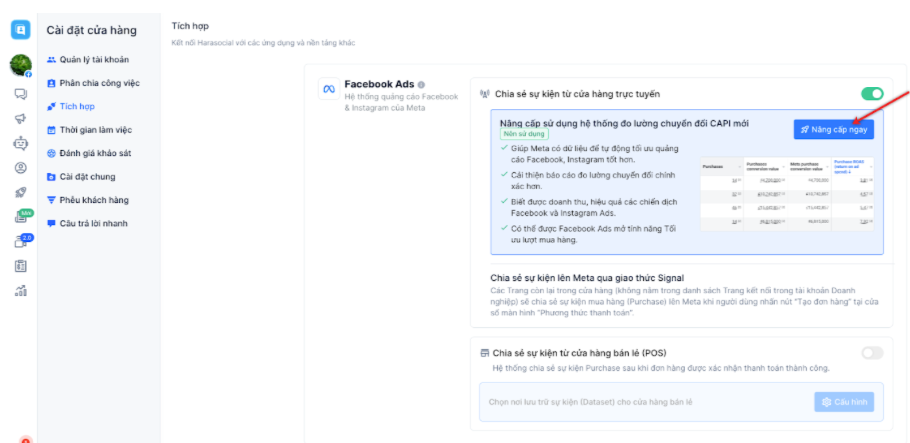
Task: Open Câu trả lời nhanh settings
Action: tap(93, 224)
